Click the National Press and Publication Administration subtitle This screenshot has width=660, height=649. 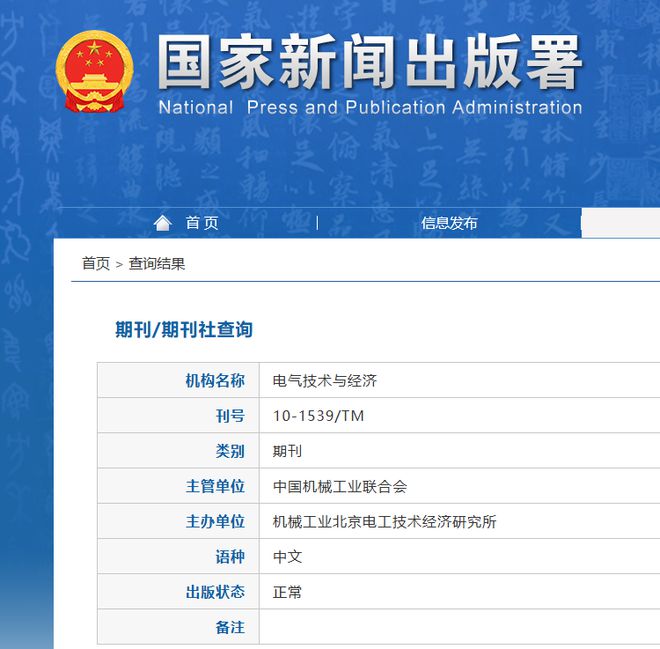coord(370,108)
